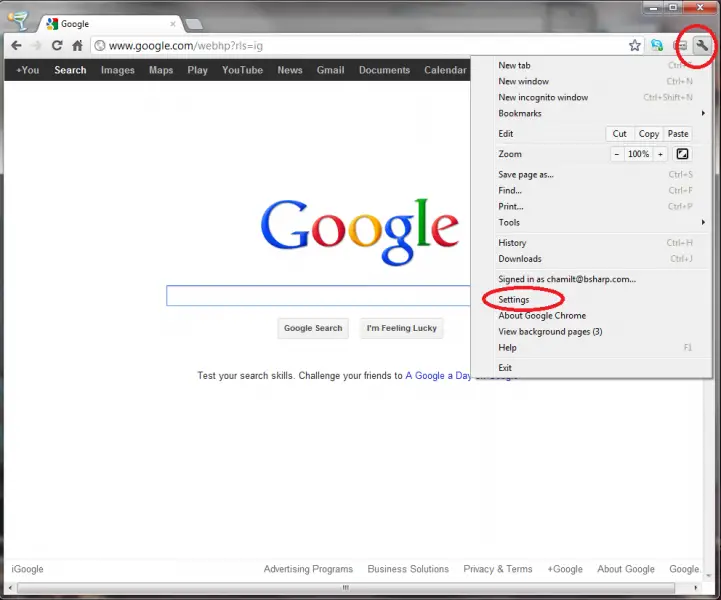Open Images in the Google bar
721x600 pixels.
pos(118,70)
